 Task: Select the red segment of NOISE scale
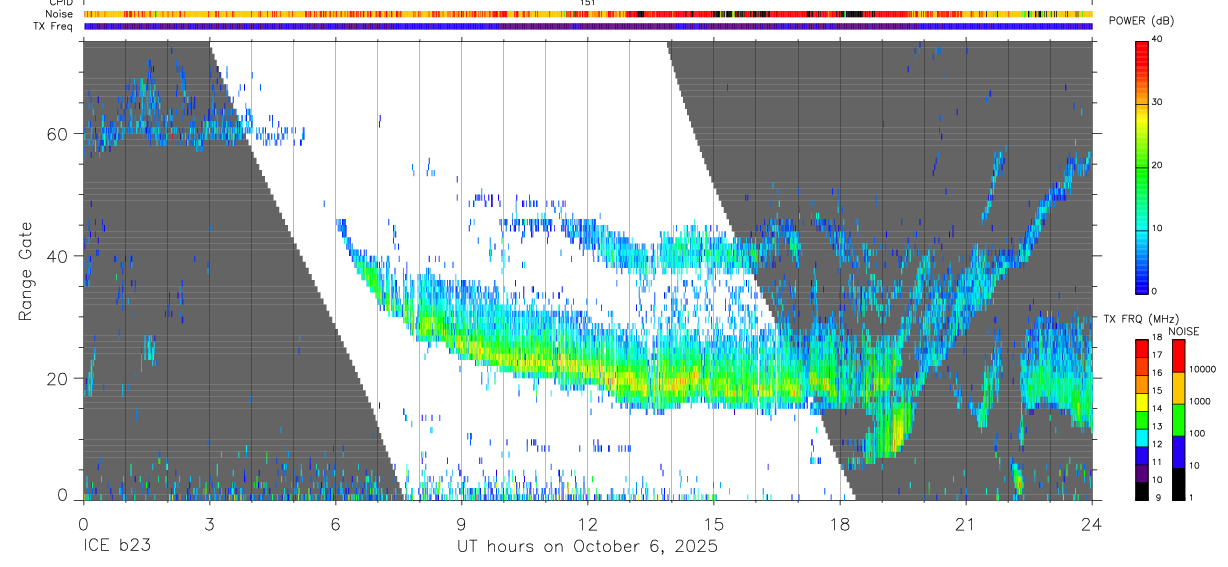(x=1179, y=356)
